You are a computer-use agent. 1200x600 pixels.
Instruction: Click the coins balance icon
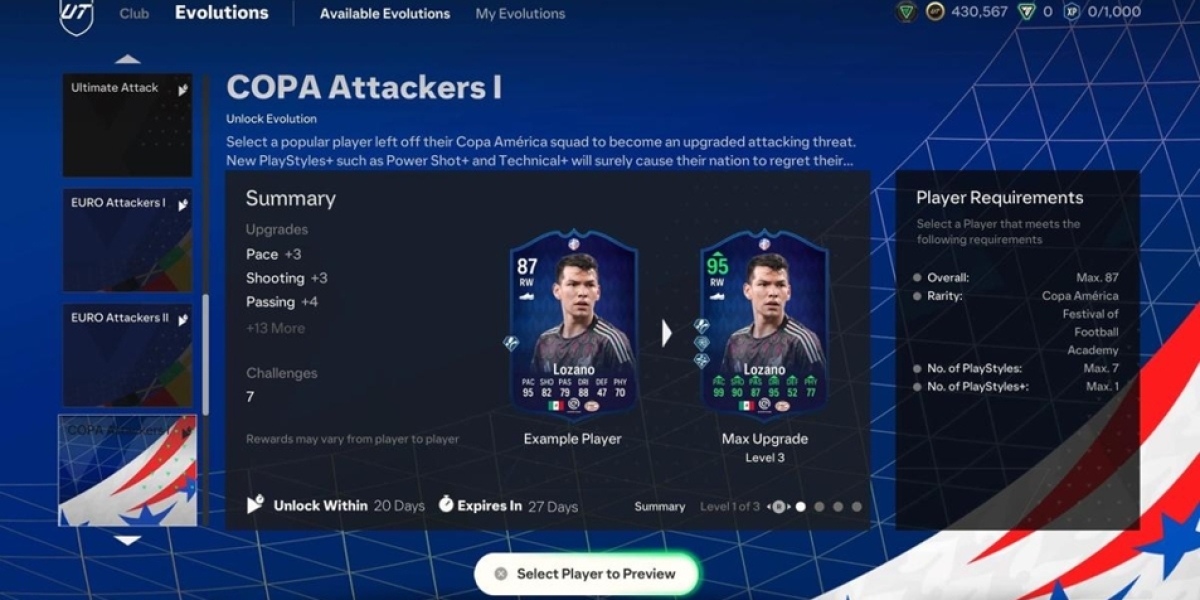click(935, 12)
